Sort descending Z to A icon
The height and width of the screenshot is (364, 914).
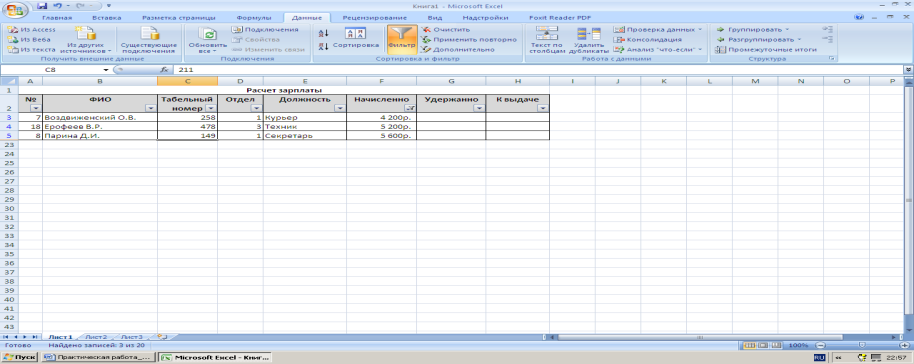pyautogui.click(x=325, y=46)
